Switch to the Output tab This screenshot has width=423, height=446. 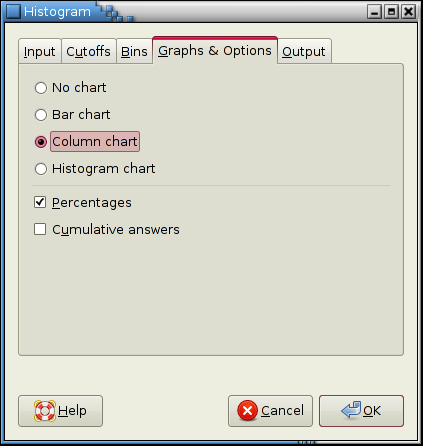[304, 51]
